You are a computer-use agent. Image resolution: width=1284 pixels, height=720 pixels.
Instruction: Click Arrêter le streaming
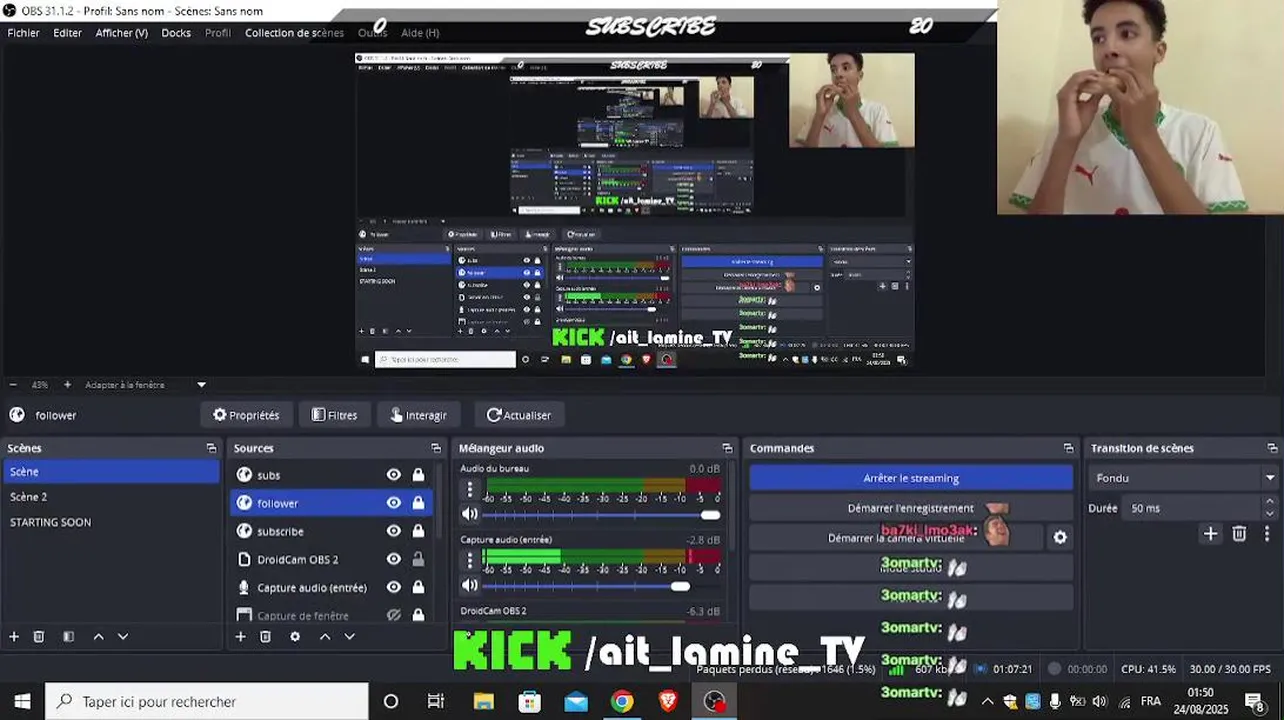[911, 478]
